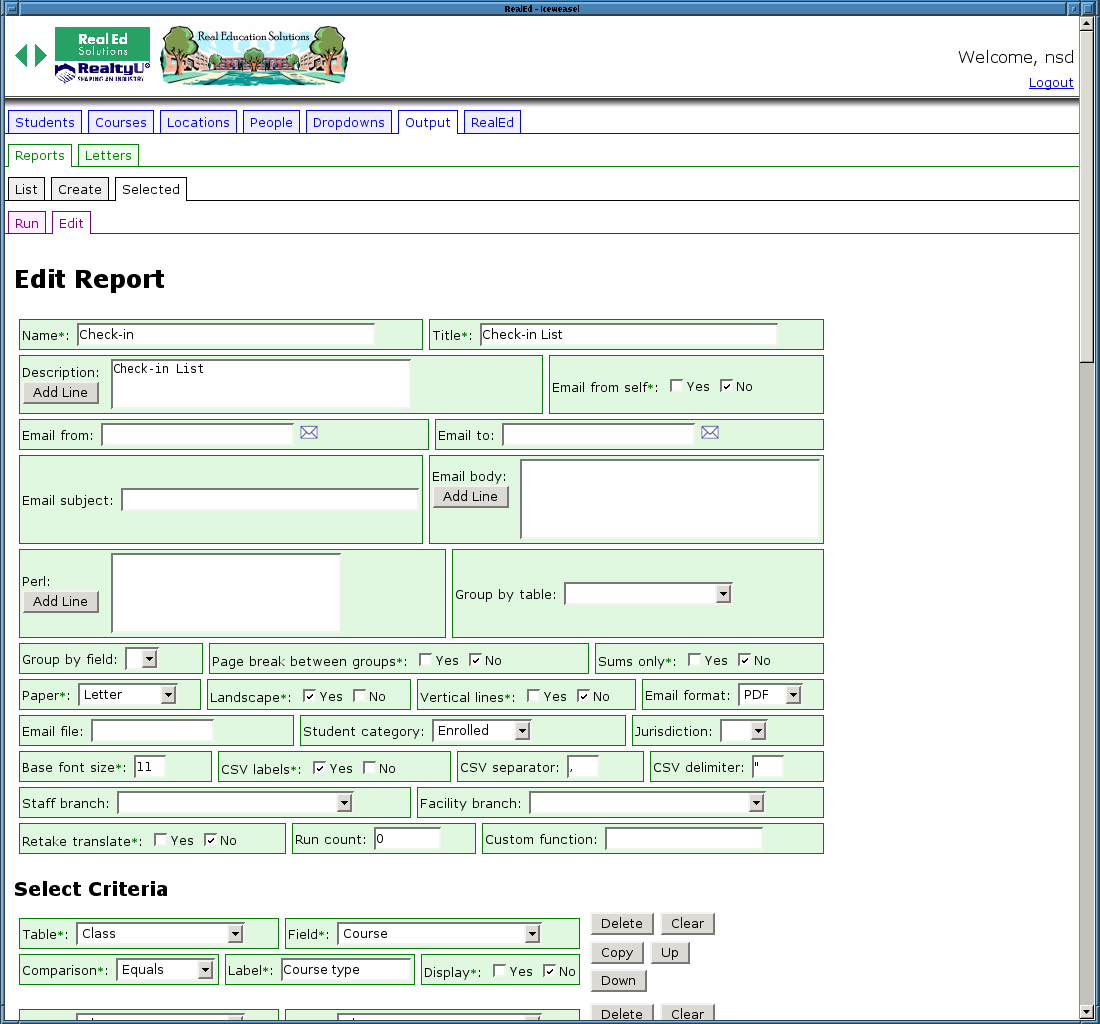Click into the Email subject field

270,500
